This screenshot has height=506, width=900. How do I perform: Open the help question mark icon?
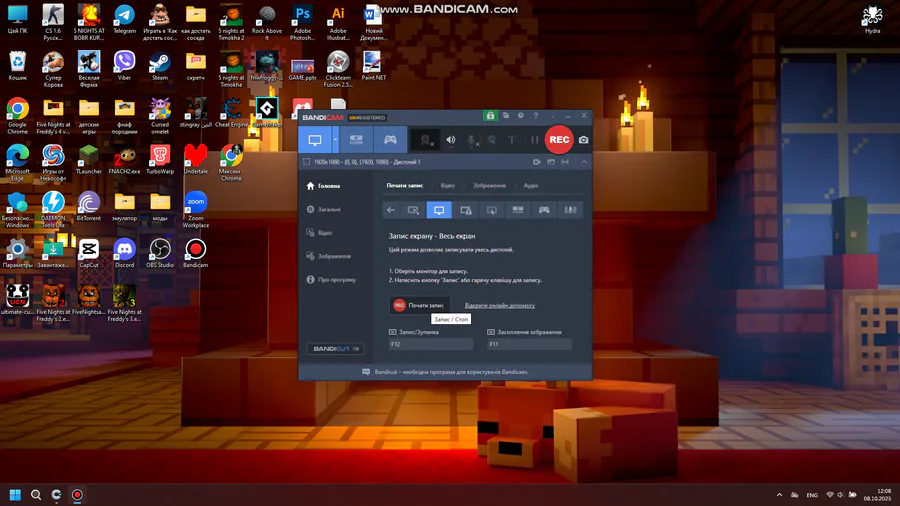536,116
